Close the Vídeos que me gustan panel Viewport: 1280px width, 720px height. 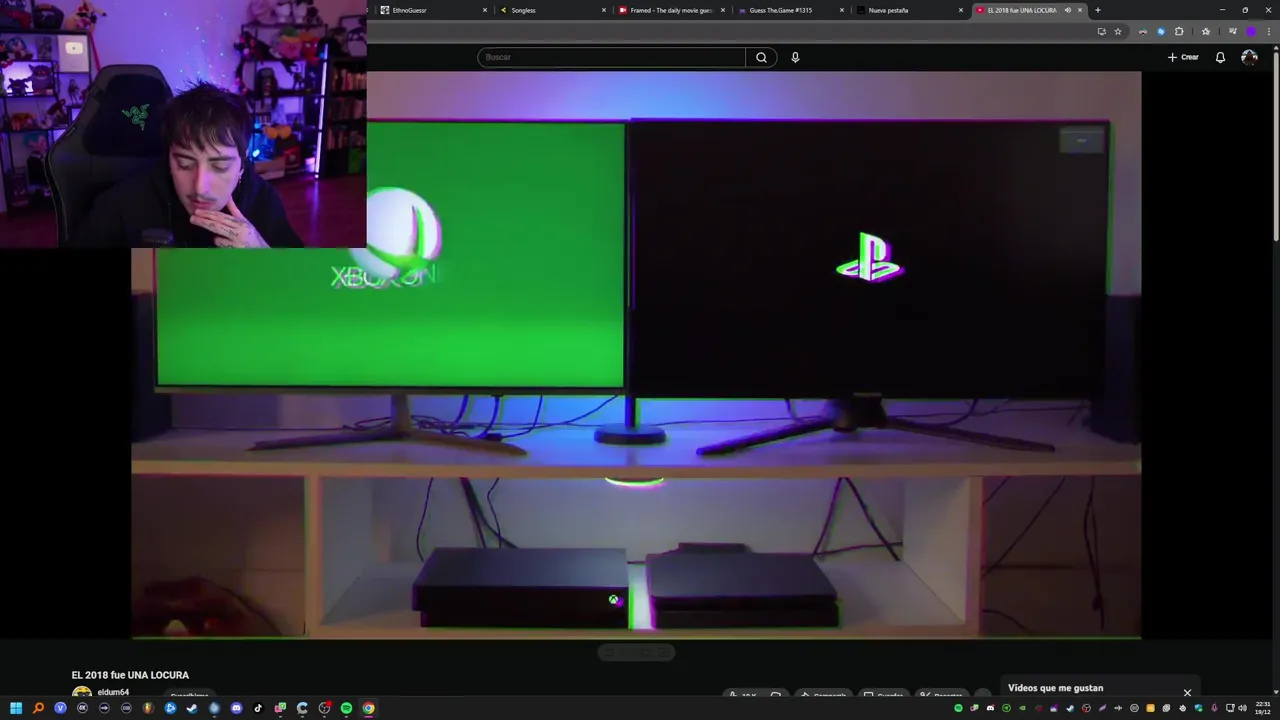[1187, 692]
